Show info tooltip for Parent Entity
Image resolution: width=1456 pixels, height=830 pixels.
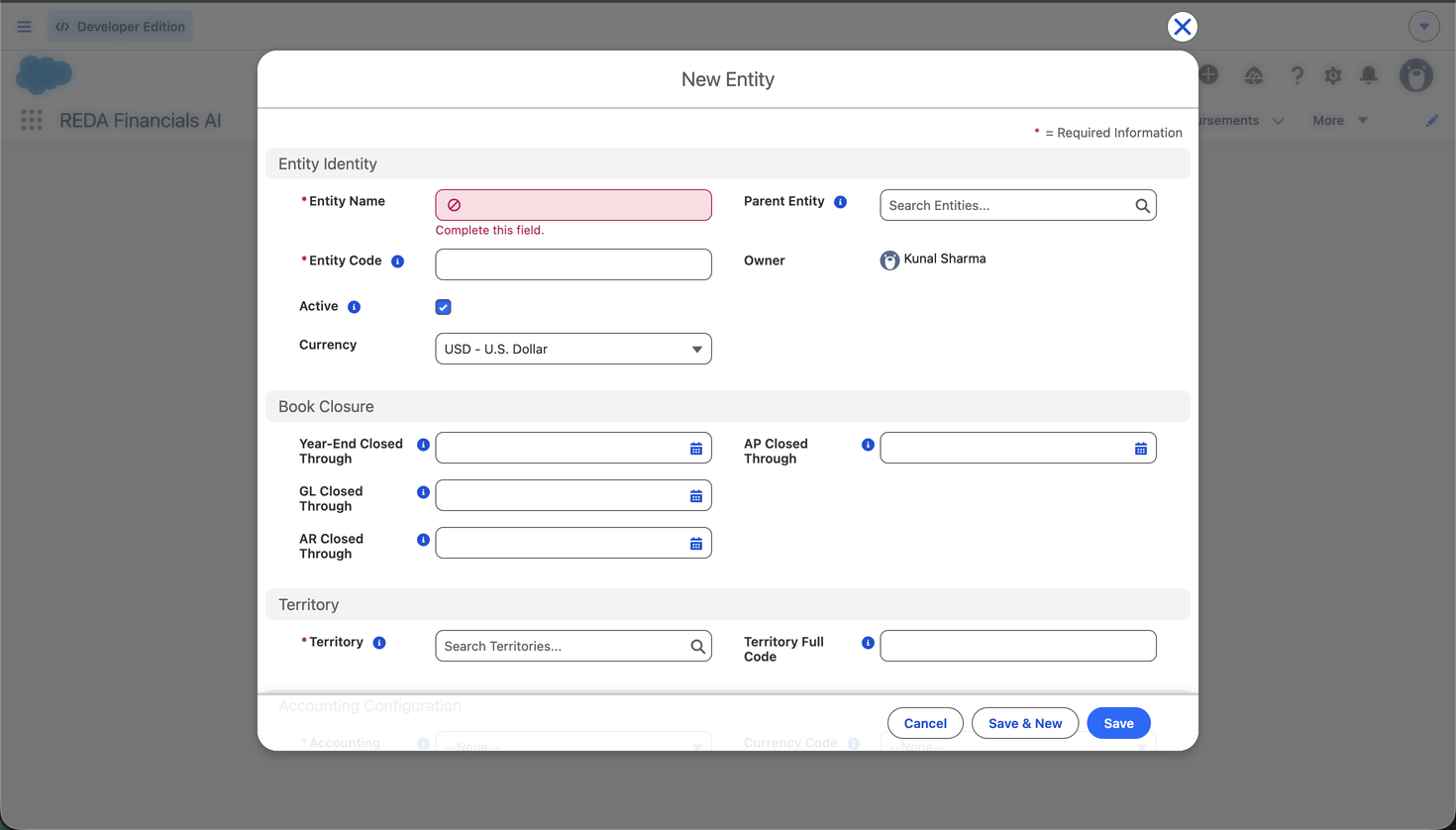coord(840,202)
